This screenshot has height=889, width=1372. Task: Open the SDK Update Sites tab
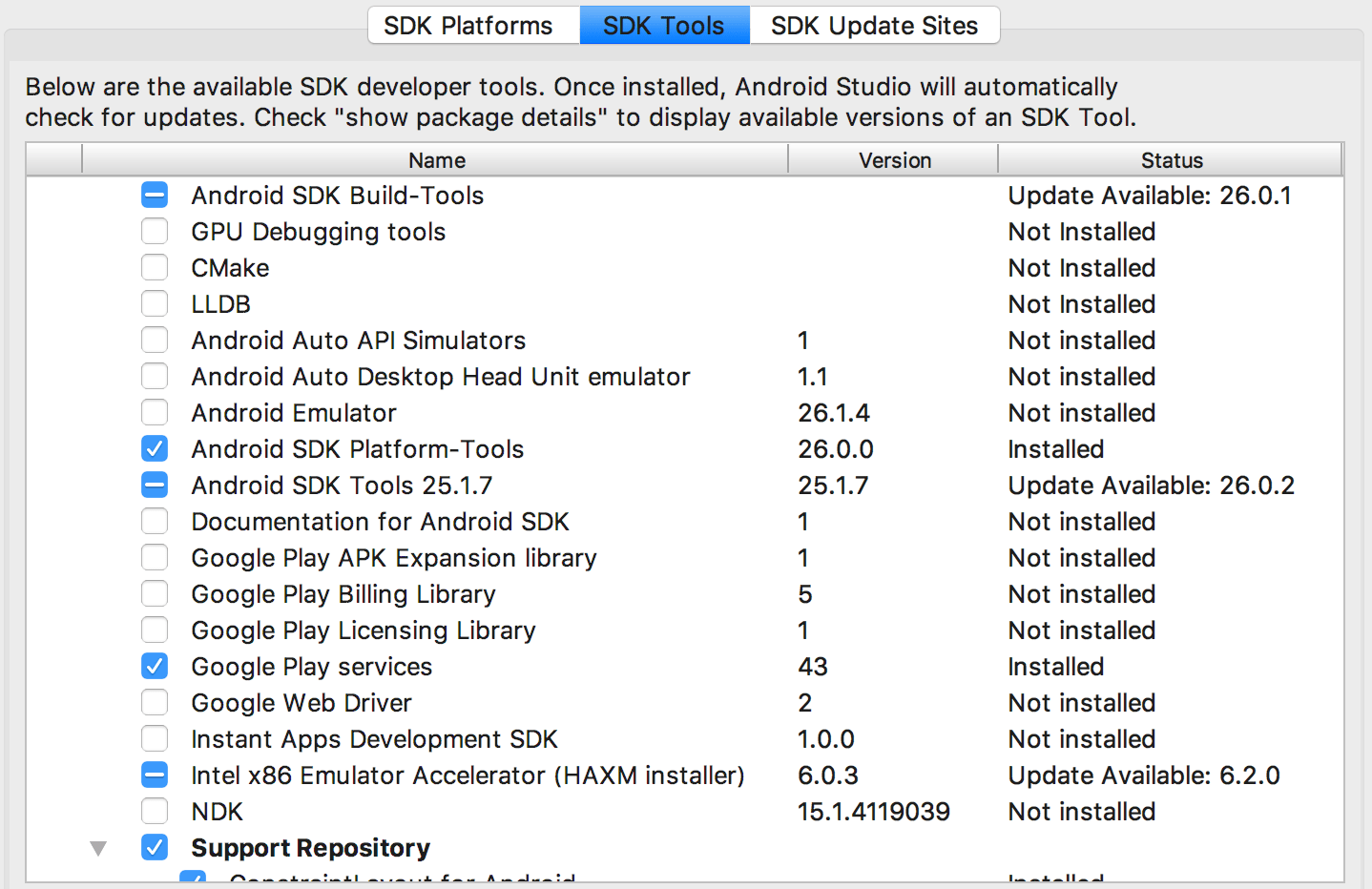(874, 26)
